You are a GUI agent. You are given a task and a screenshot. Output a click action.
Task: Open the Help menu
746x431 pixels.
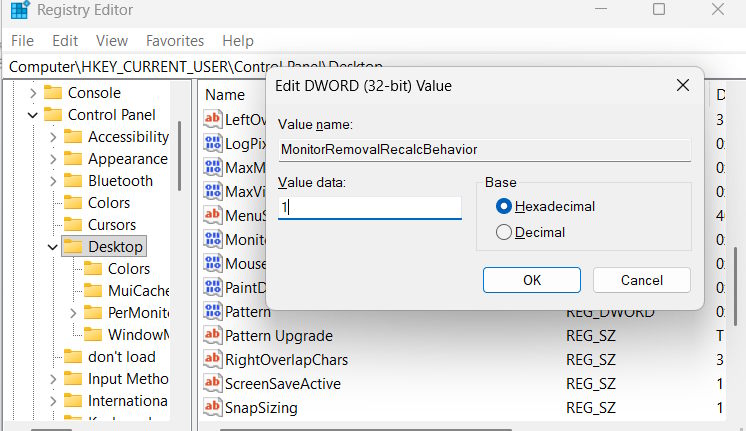(238, 41)
